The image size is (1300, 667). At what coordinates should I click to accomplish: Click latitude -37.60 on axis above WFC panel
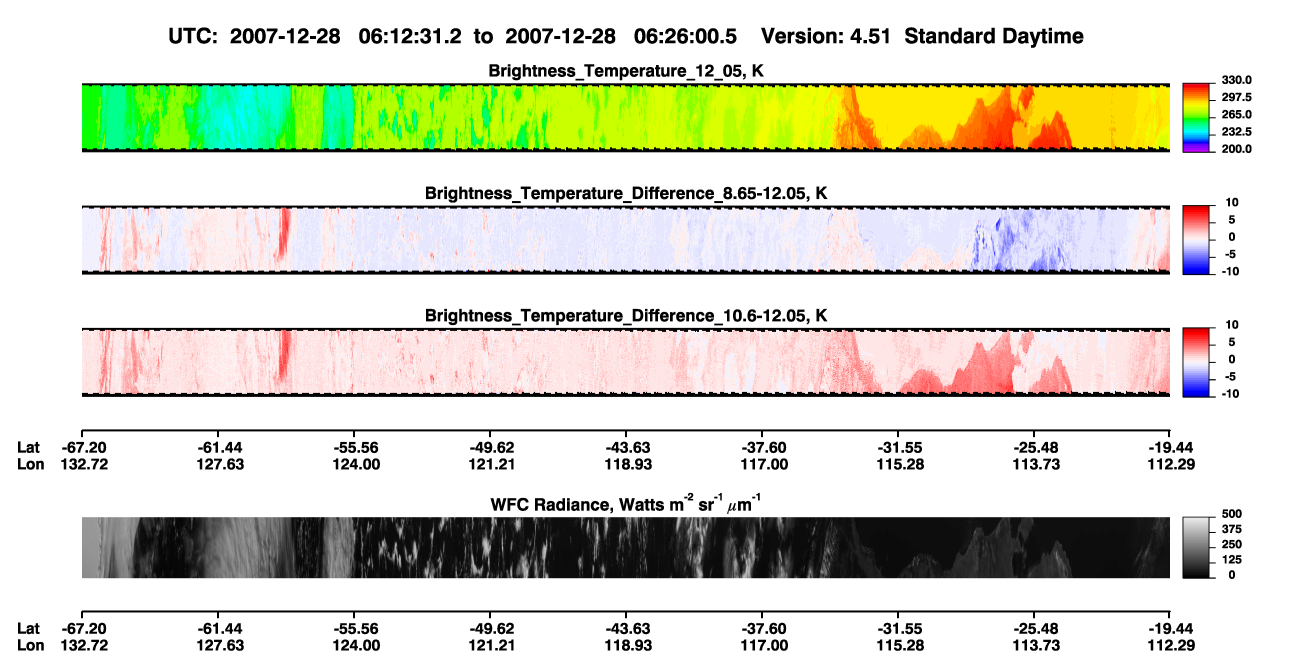tap(763, 448)
